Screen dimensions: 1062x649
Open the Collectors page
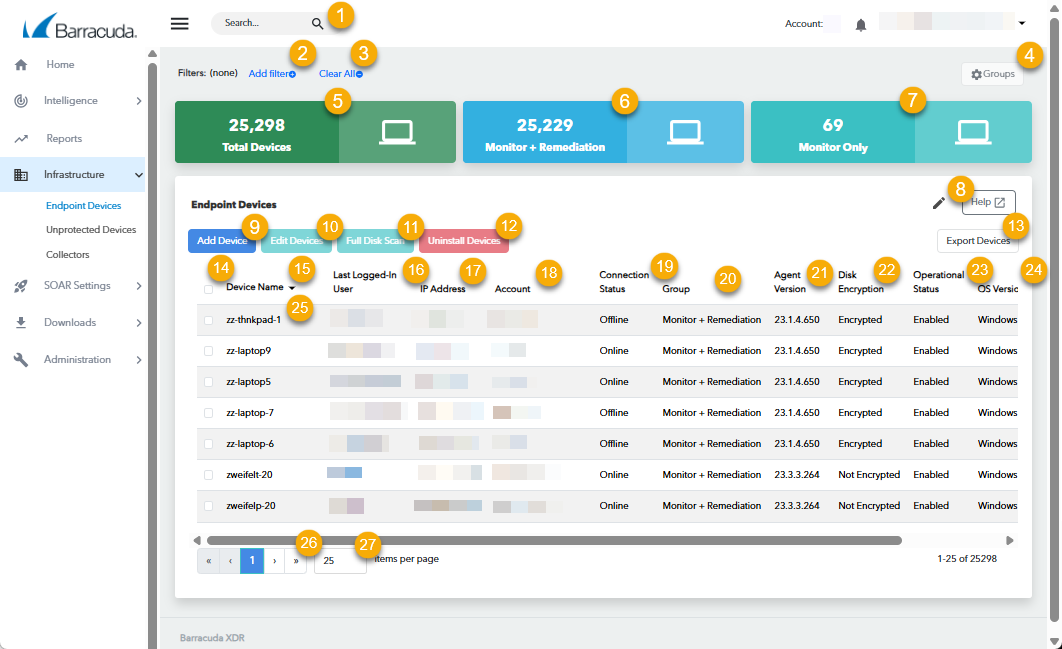[x=68, y=255]
